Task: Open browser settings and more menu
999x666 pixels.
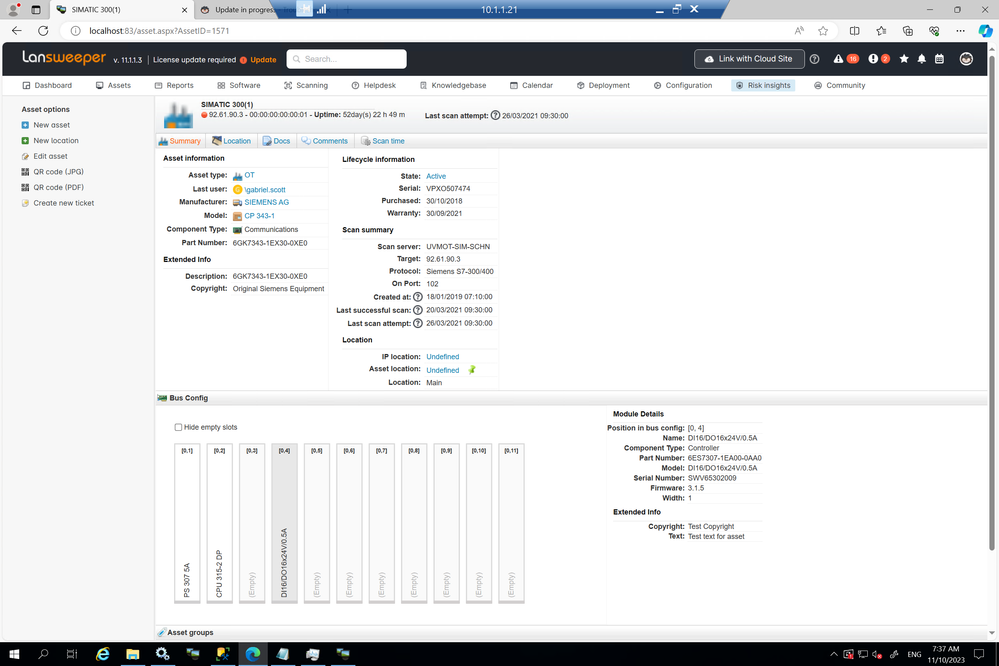Action: tap(960, 31)
